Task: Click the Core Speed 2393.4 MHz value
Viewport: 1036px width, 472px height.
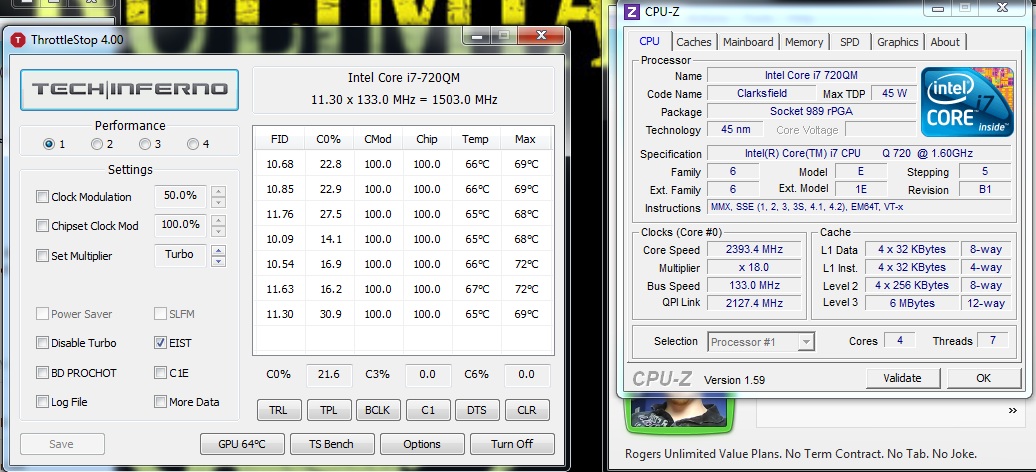Action: pos(755,250)
